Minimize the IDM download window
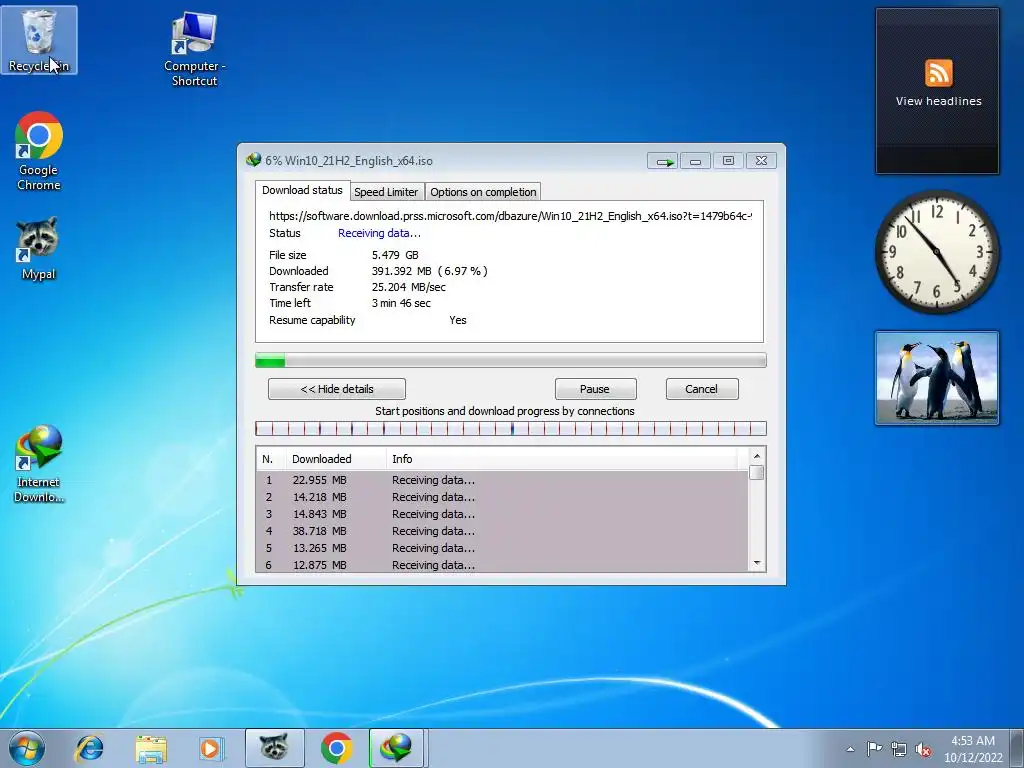 pyautogui.click(x=695, y=161)
